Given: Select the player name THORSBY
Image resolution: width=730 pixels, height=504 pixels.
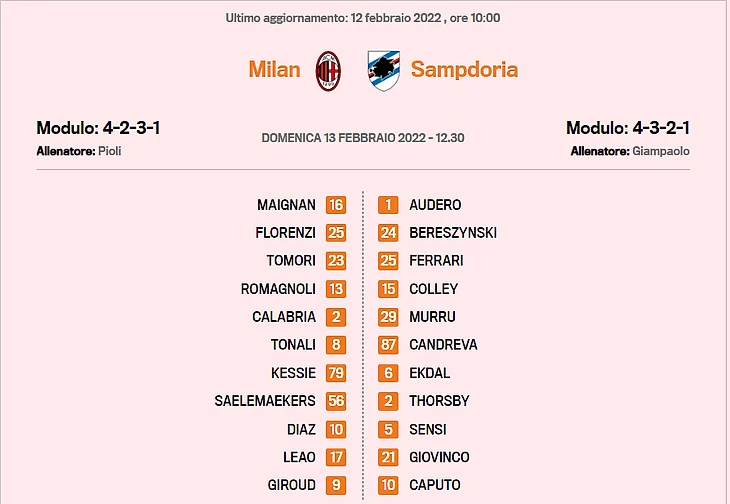Looking at the screenshot, I should [x=439, y=401].
